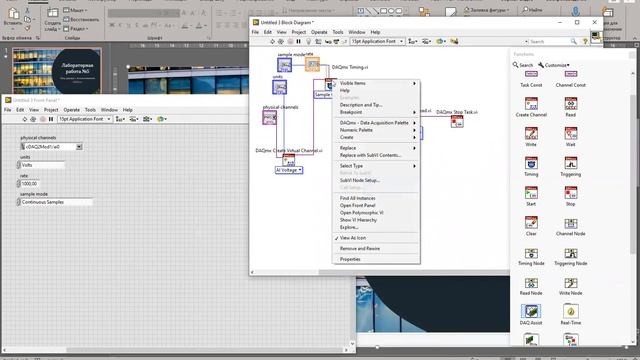Image resolution: width=640 pixels, height=360 pixels.
Task: Open the Real-Time subpalette icon
Action: click(571, 311)
